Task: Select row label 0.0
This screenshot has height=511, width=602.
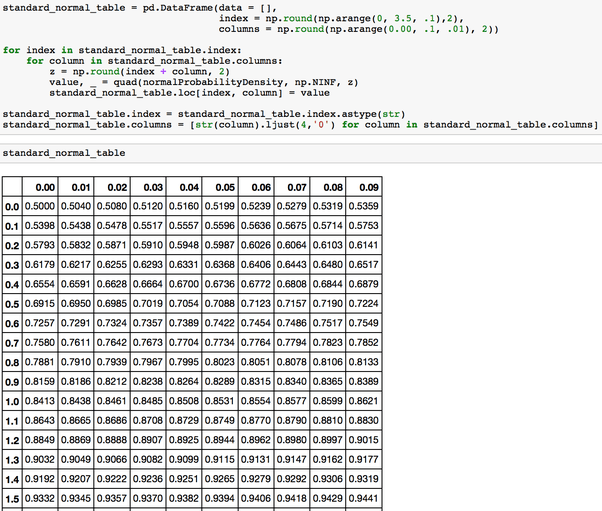Action: point(12,207)
